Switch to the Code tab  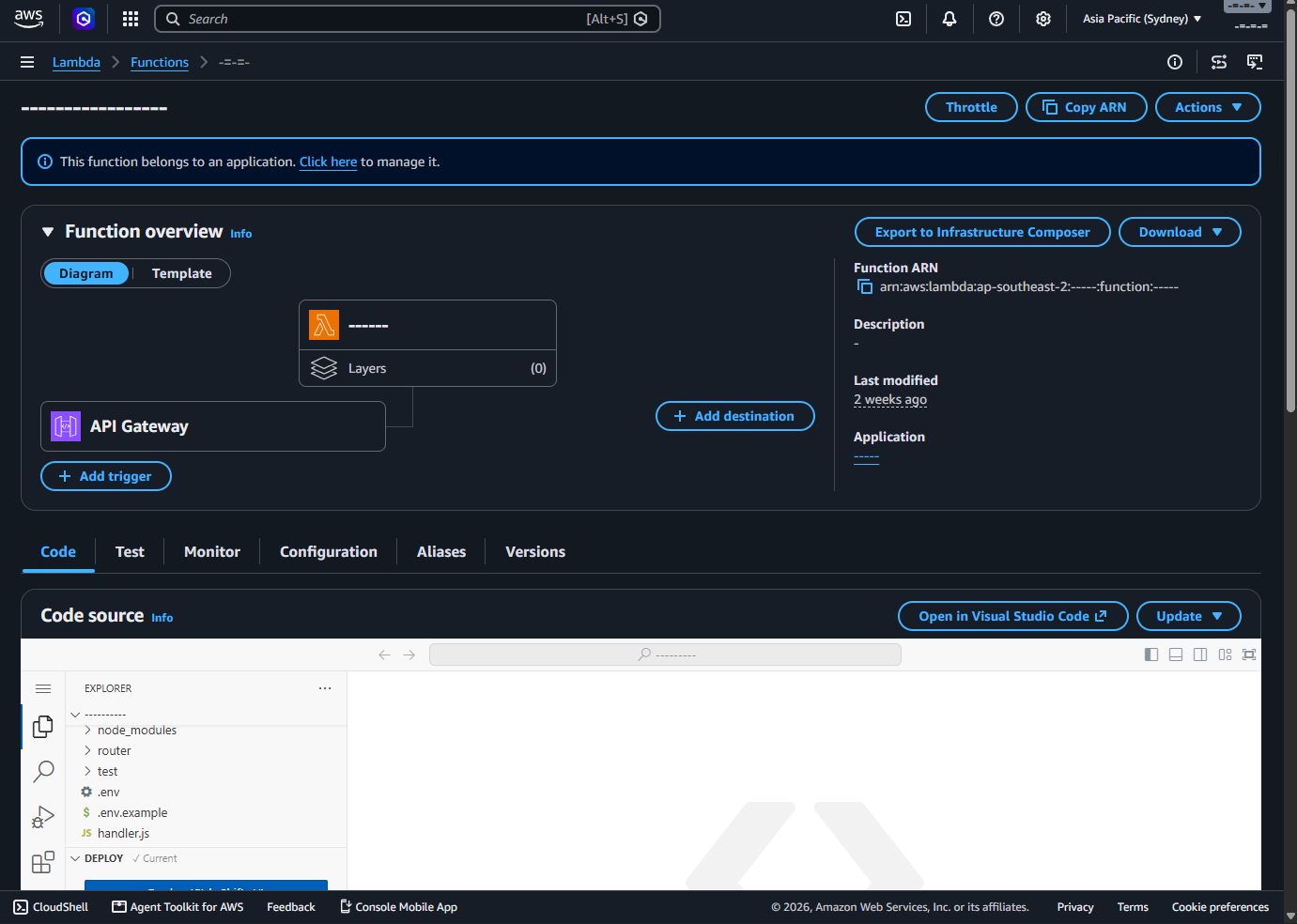58,552
